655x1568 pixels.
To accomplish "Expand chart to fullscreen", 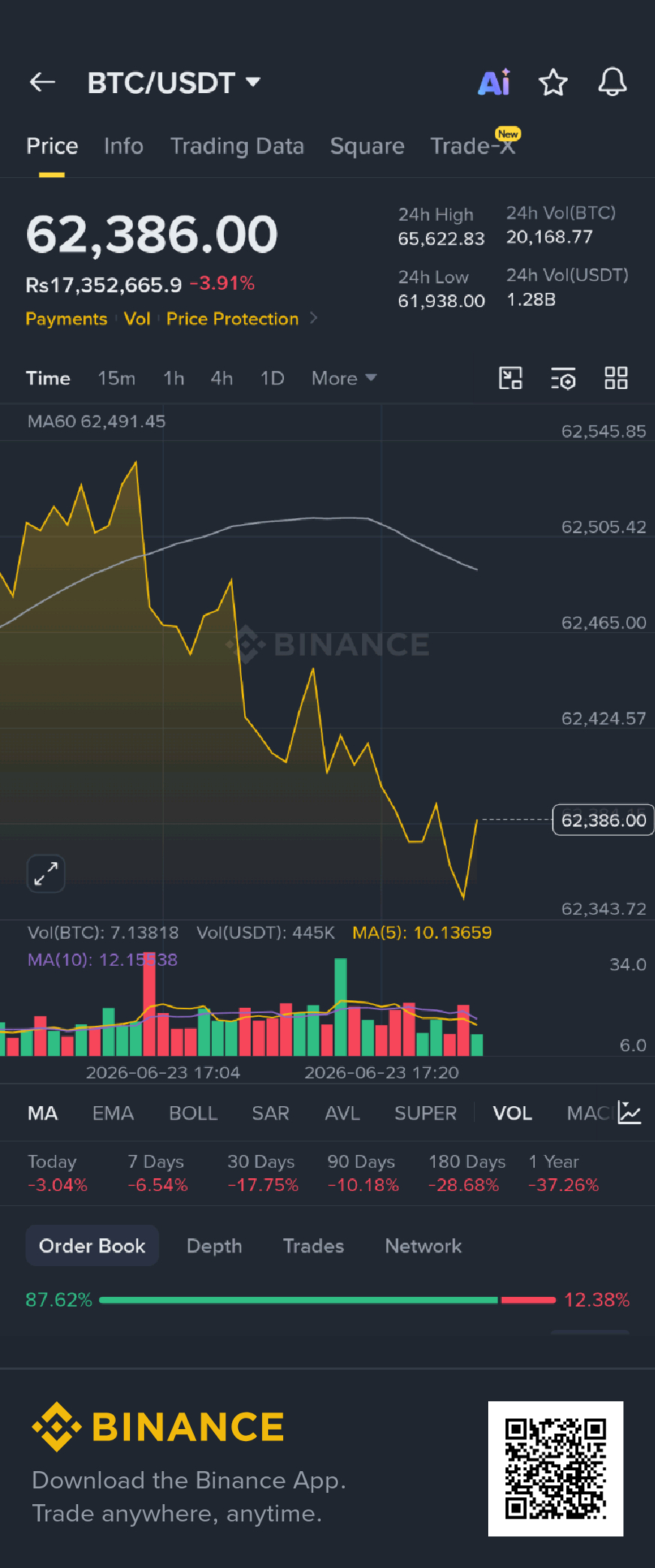I will [x=46, y=873].
